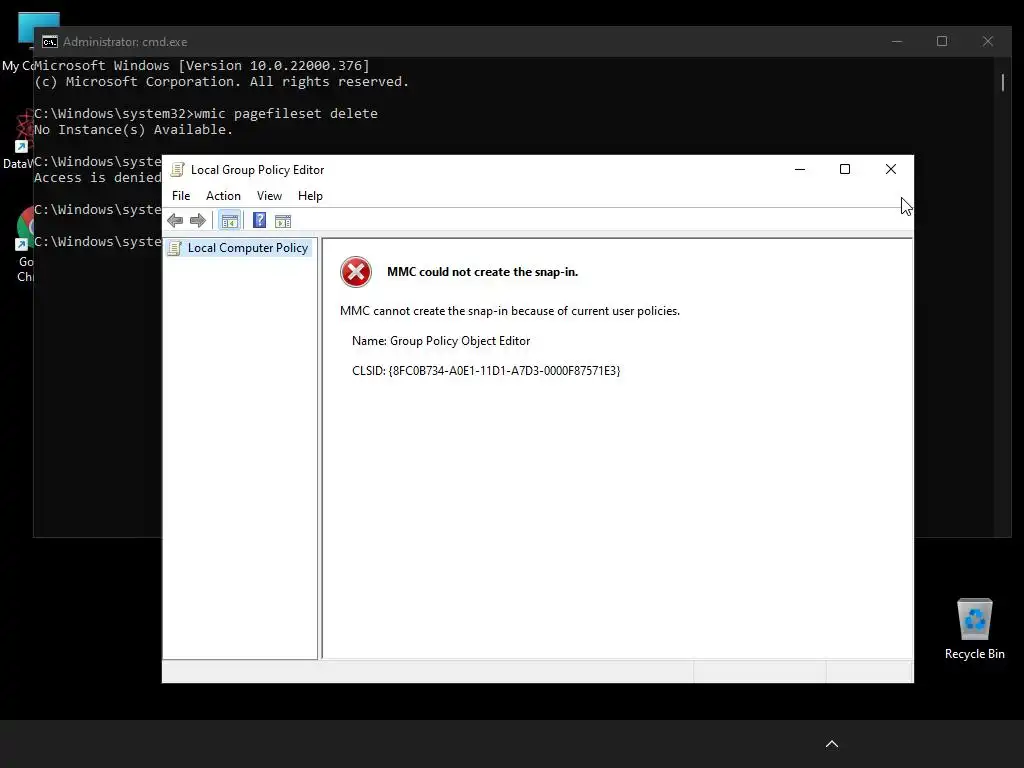The width and height of the screenshot is (1024, 768).
Task: Select Local Computer Policy tree node
Action: point(239,248)
